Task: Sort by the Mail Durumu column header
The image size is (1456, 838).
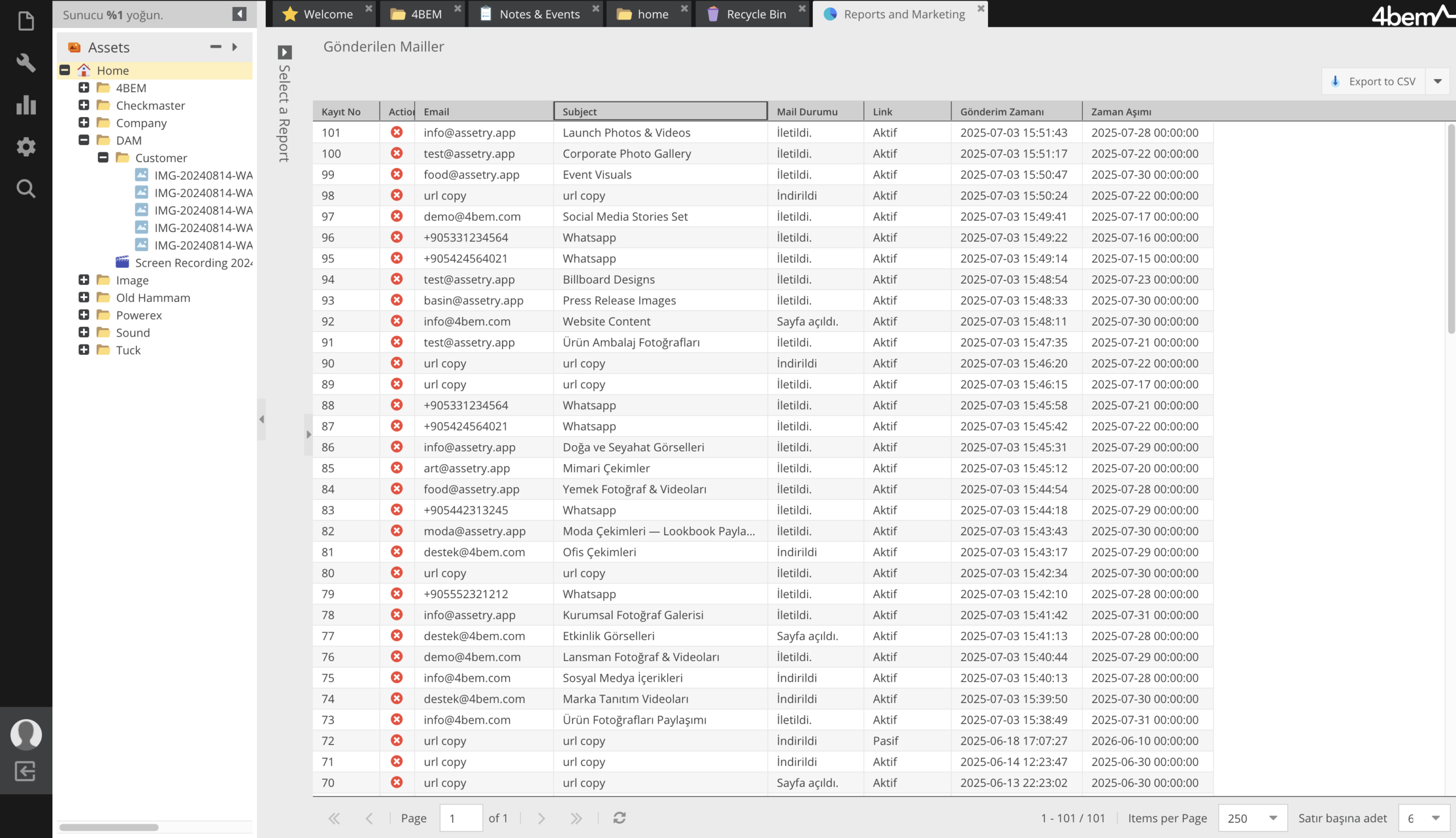Action: (816, 111)
